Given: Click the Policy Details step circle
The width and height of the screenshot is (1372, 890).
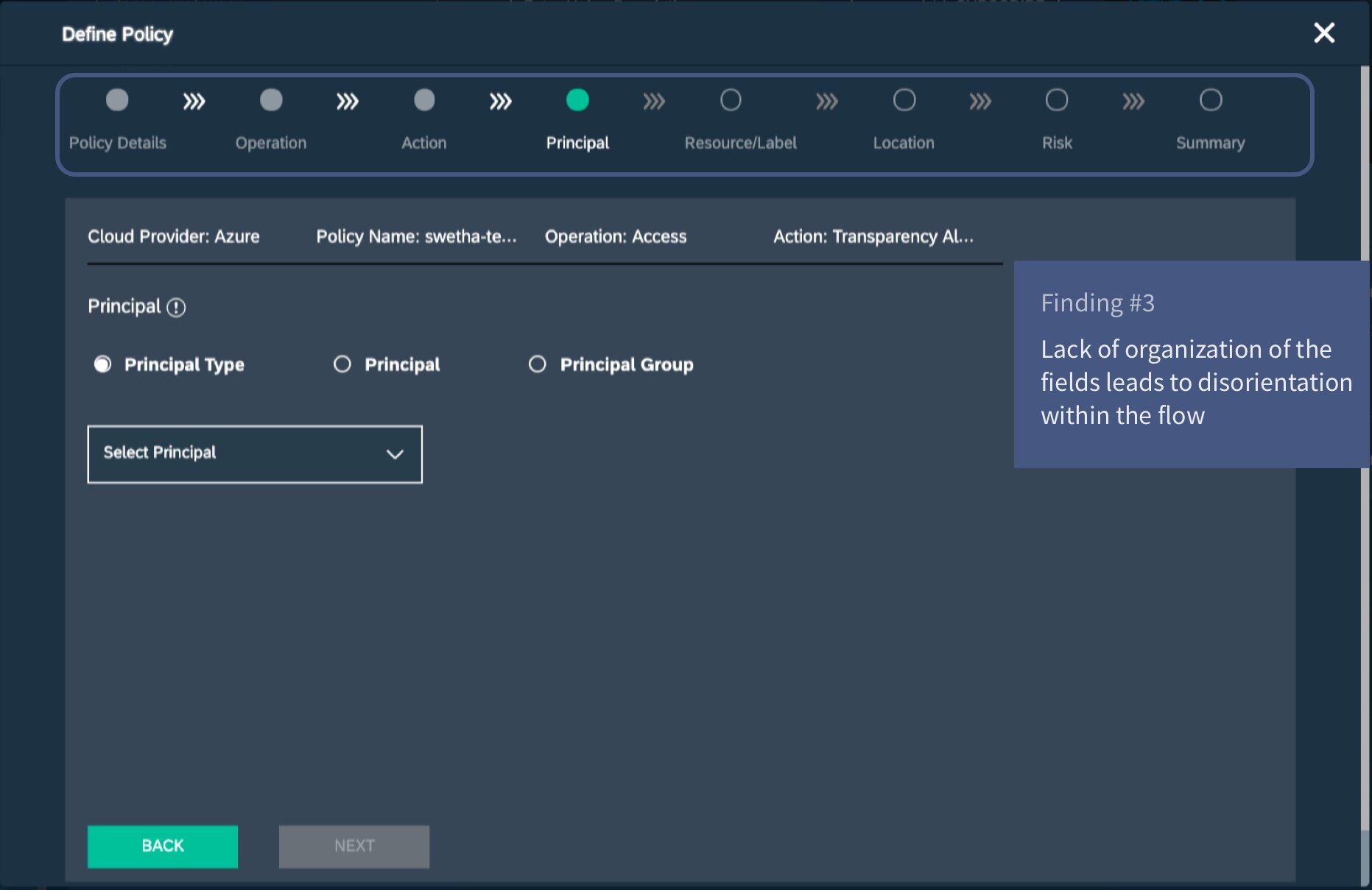Looking at the screenshot, I should 117,100.
